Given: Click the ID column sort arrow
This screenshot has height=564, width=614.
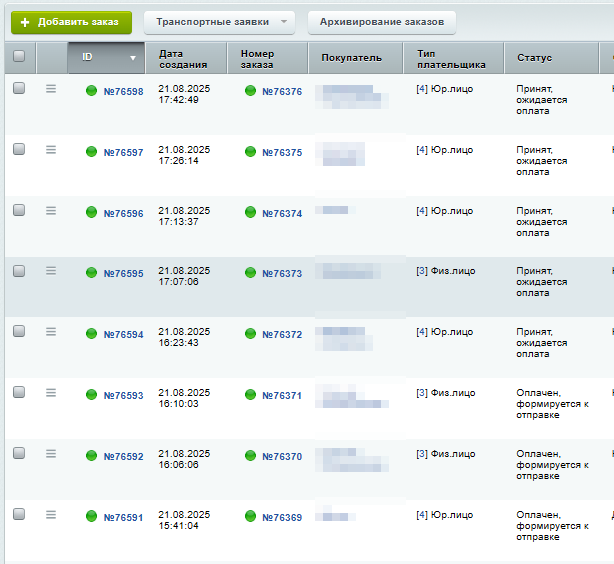Looking at the screenshot, I should coord(133,58).
